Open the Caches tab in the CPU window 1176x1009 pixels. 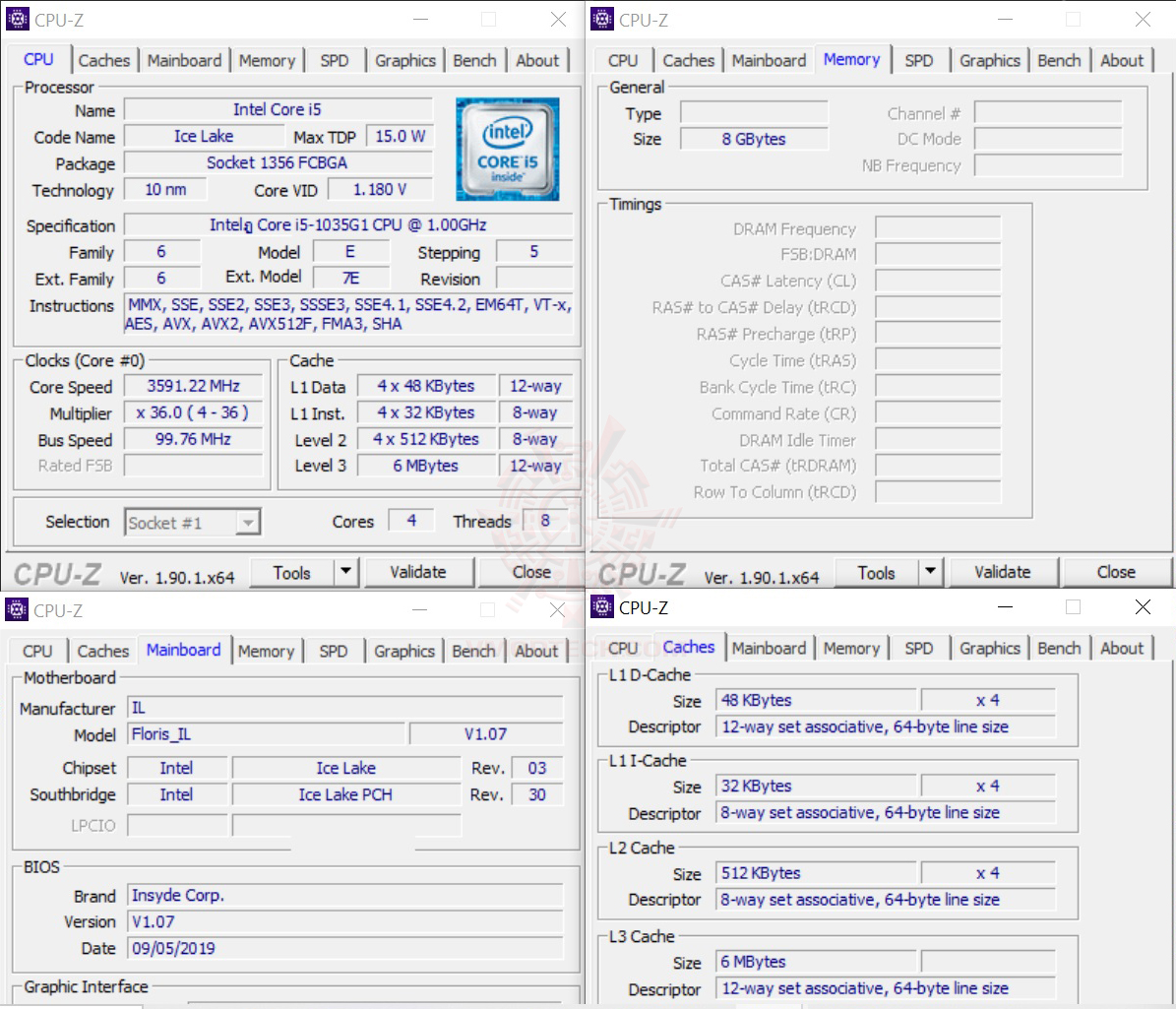(x=103, y=61)
